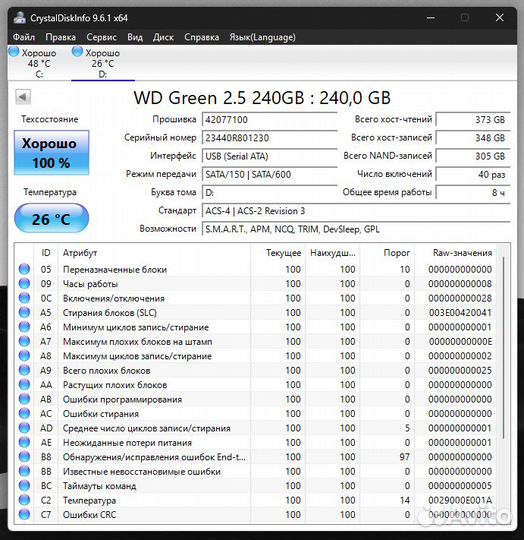Select row Таймауты команд
The image size is (524, 540).
(x=256, y=486)
